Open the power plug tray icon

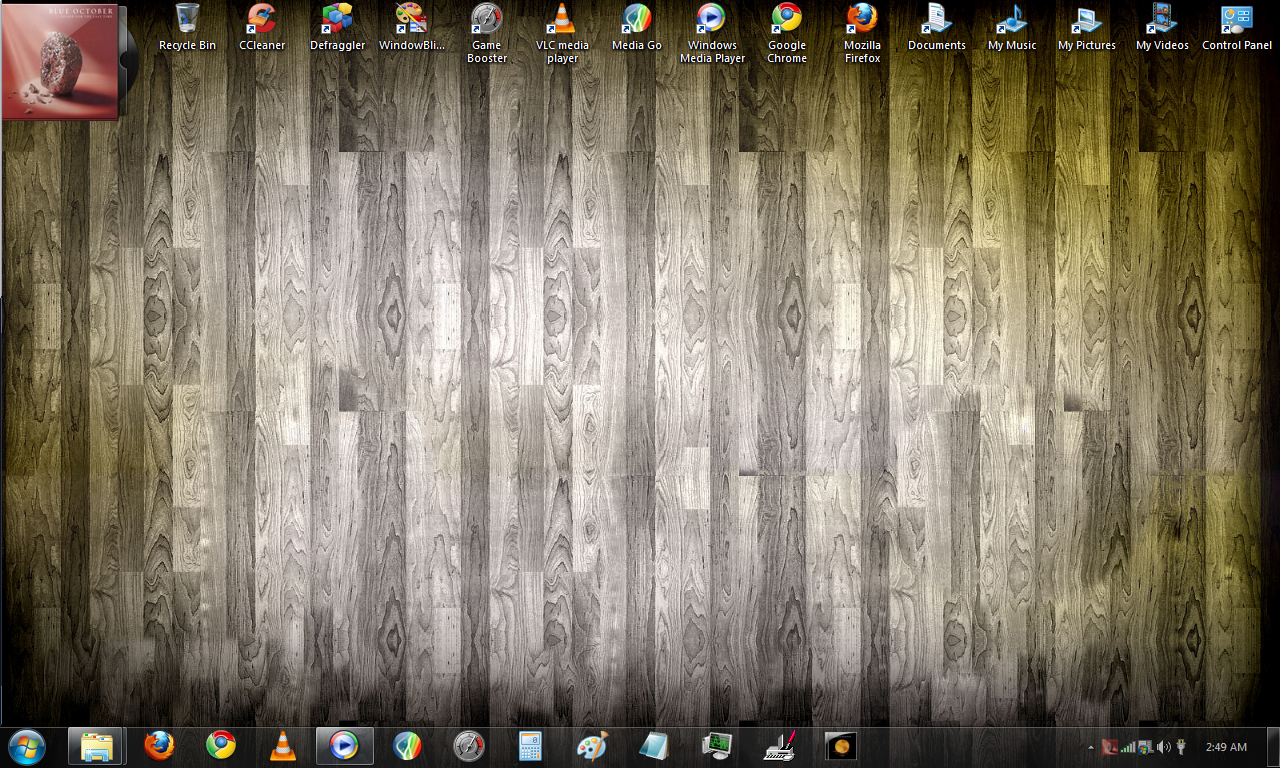(x=1182, y=747)
